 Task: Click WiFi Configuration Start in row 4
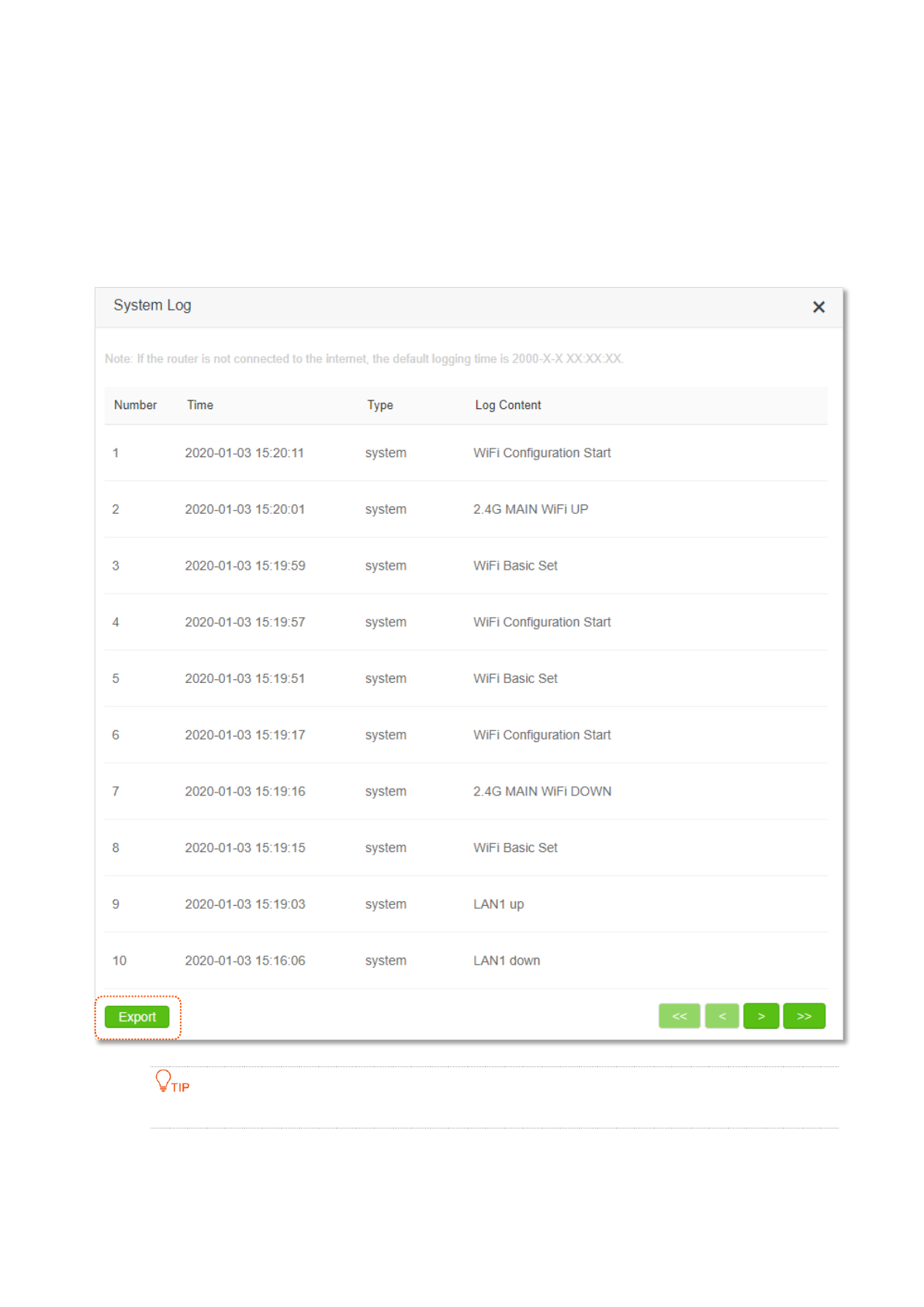[x=542, y=622]
